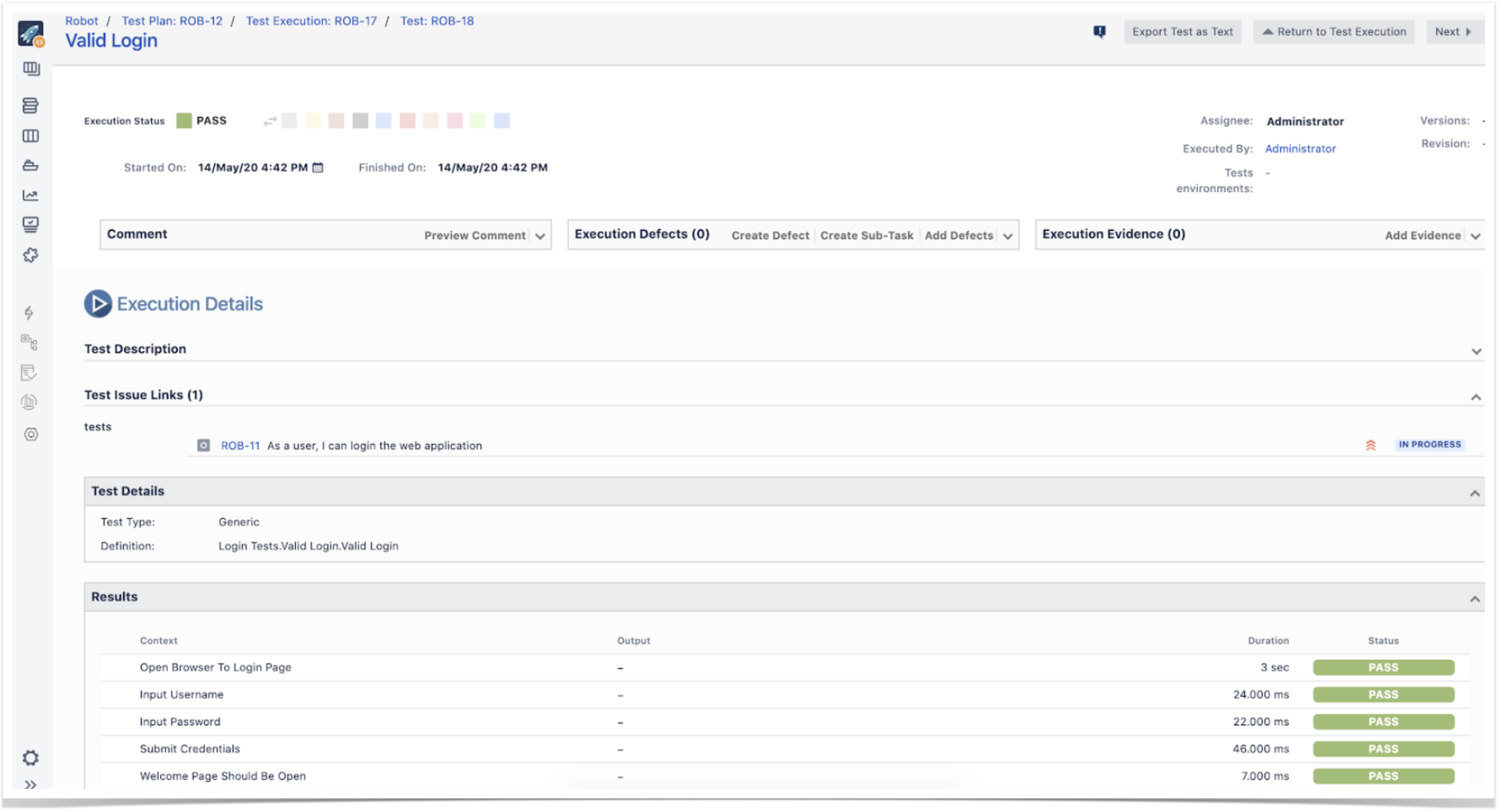The width and height of the screenshot is (1501, 812).
Task: Select the dark gray status swatch
Action: [x=360, y=121]
